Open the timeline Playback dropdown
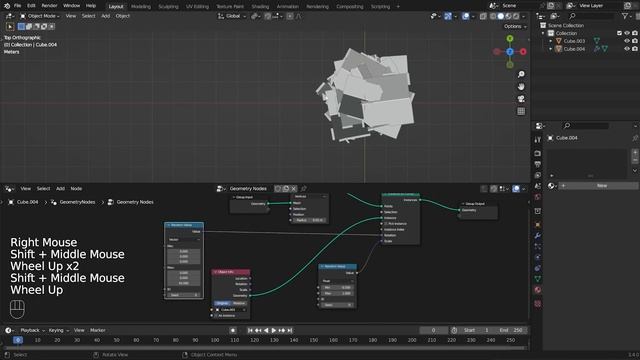 32,330
